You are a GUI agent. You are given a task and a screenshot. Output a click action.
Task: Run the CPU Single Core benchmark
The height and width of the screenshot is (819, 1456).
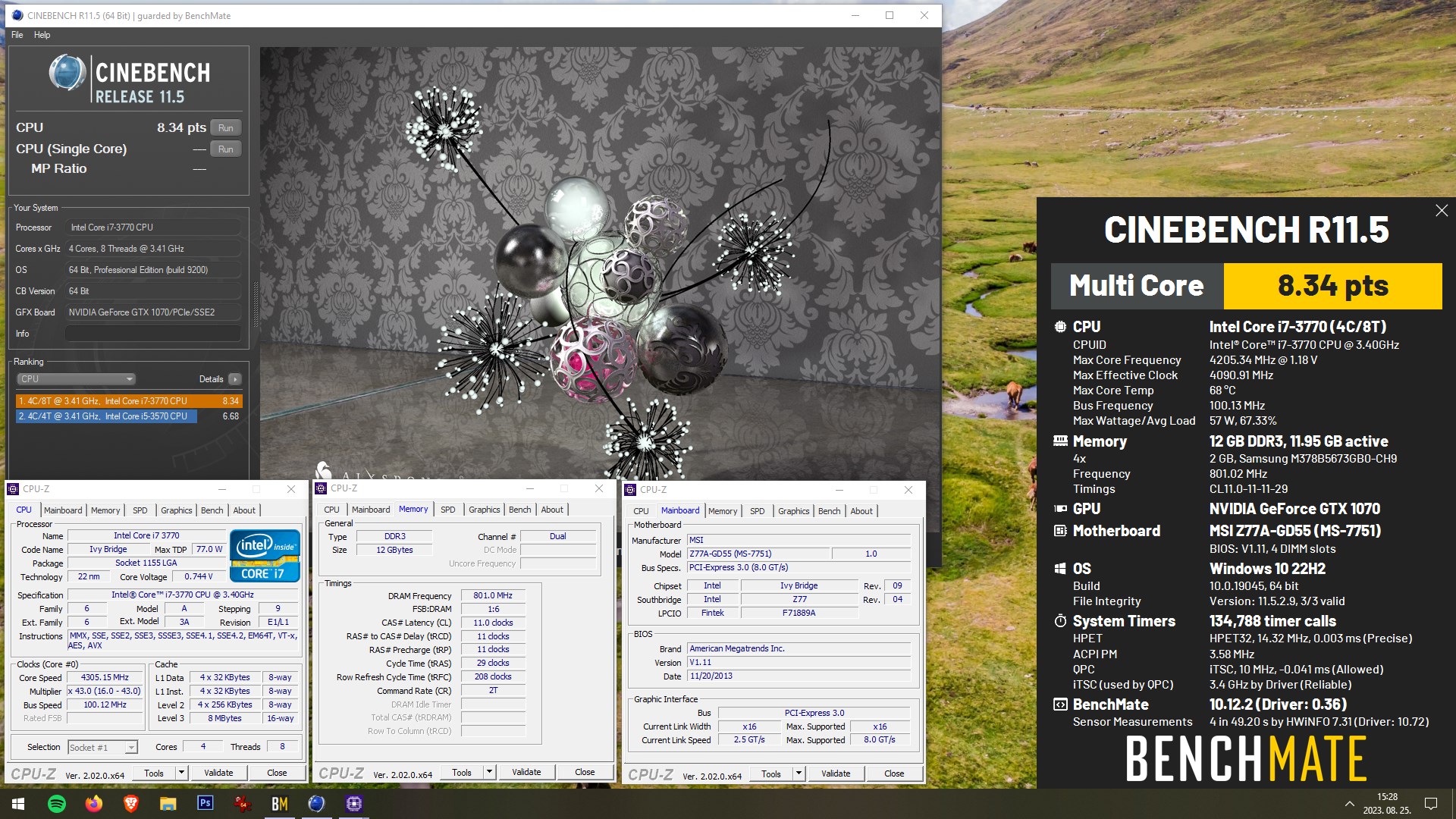coord(226,149)
